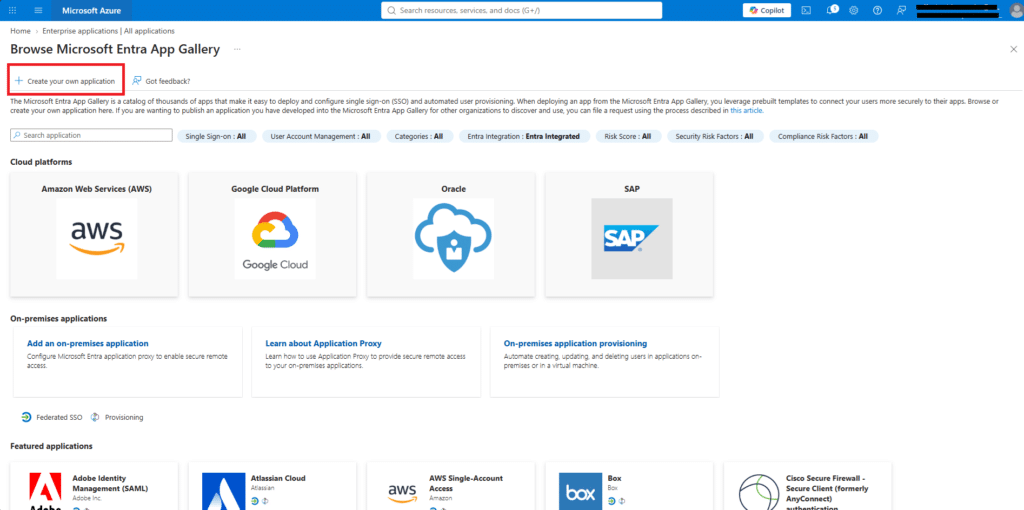The height and width of the screenshot is (510, 1024).
Task: Open User Account Management filter
Action: pyautogui.click(x=320, y=136)
